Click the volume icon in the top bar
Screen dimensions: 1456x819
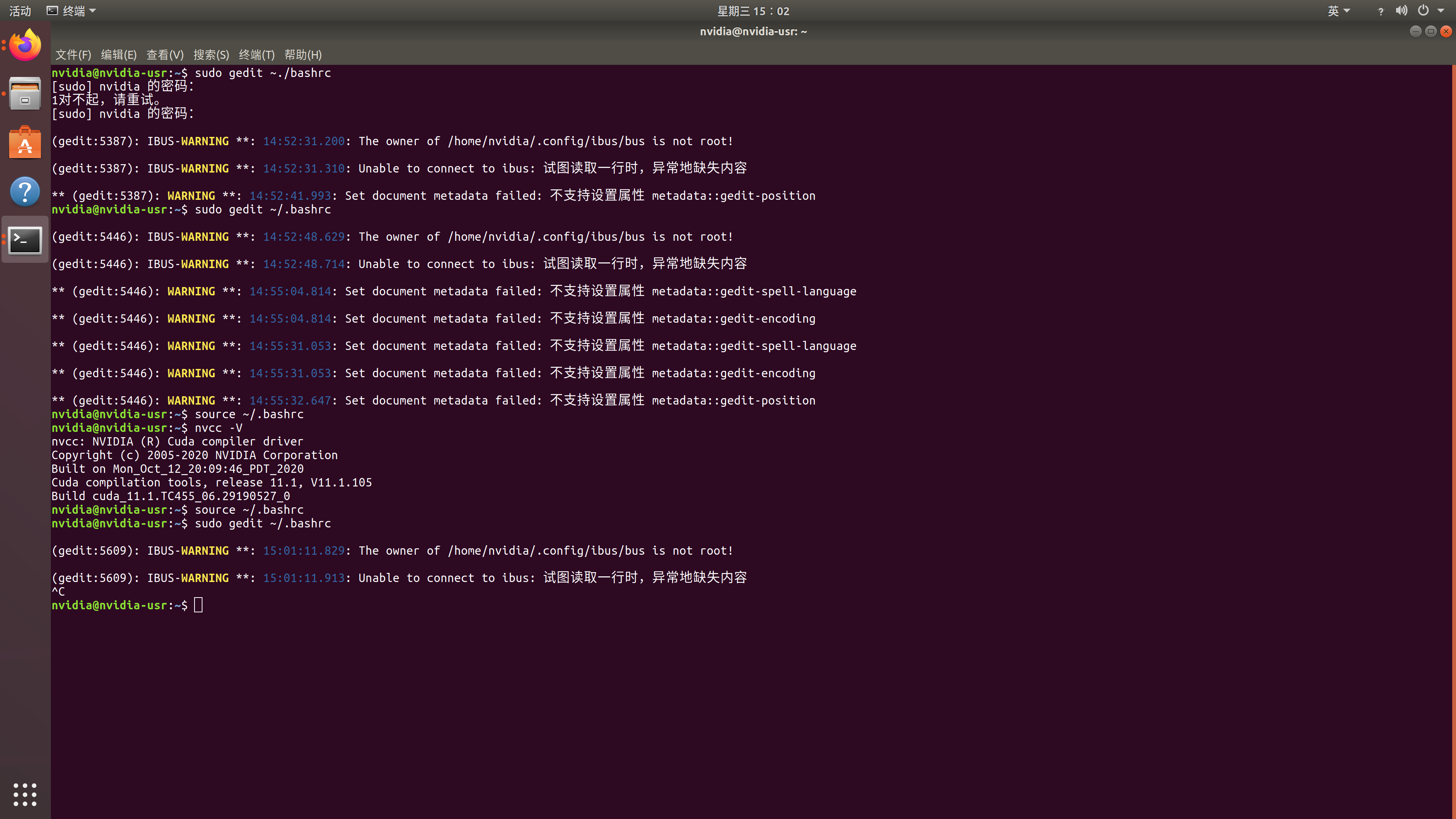(x=1401, y=10)
